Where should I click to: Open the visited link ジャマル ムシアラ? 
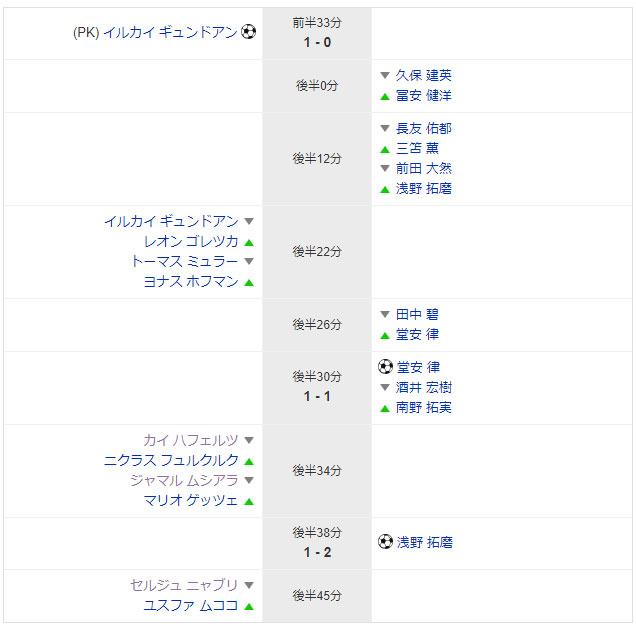pos(184,480)
